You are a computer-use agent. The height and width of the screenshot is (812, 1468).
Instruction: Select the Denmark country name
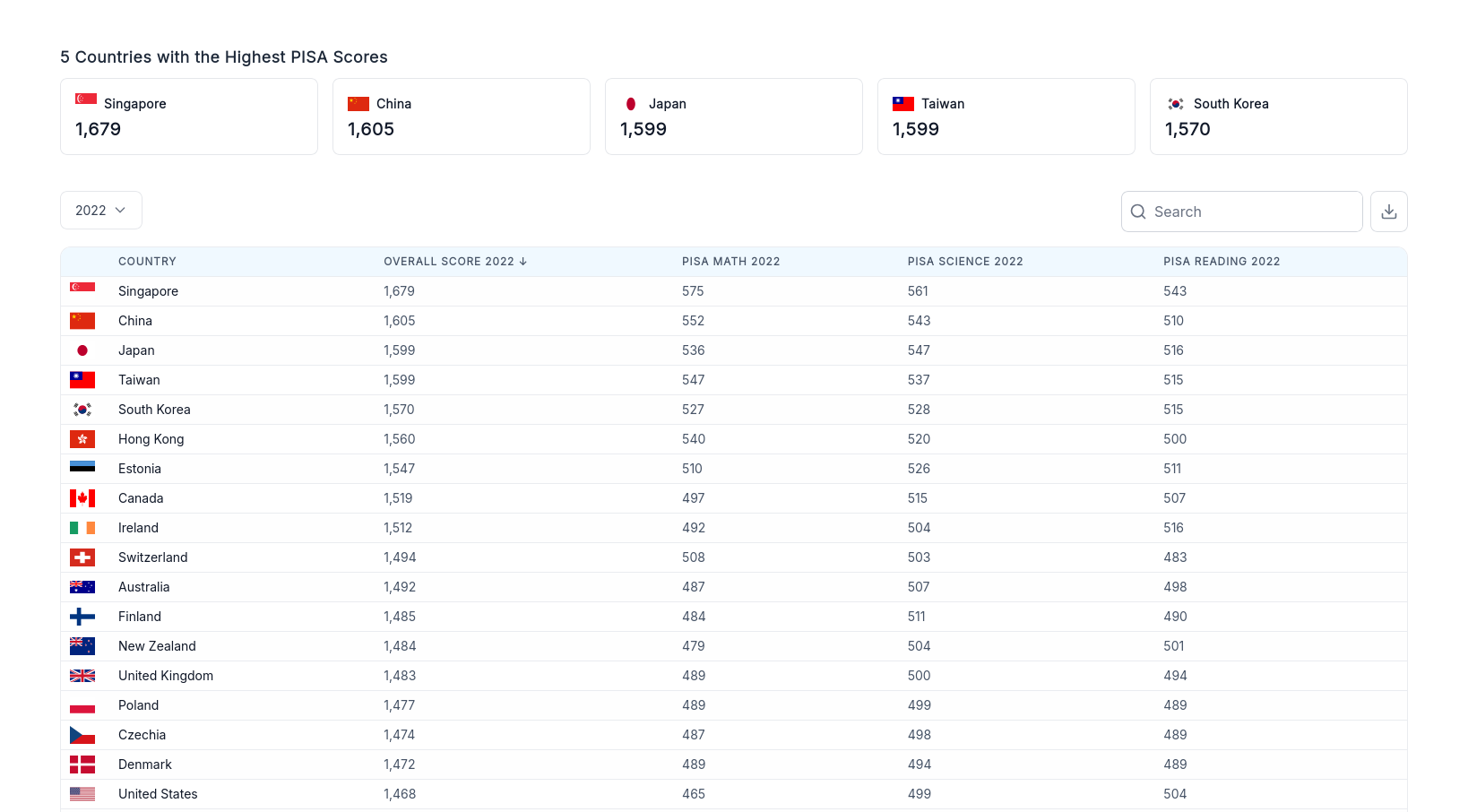coord(145,764)
